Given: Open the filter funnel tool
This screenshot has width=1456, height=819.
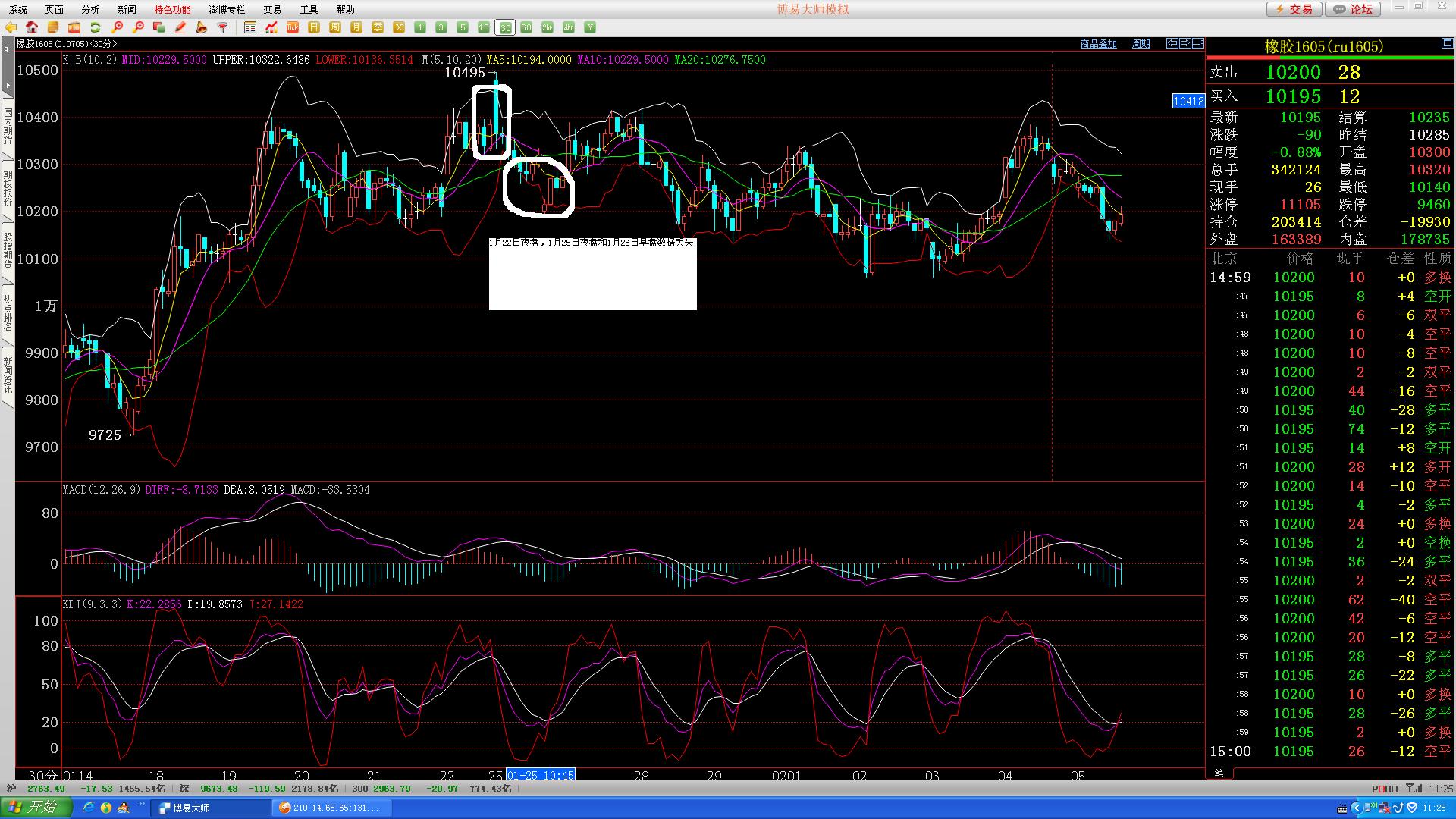Looking at the screenshot, I should 222,27.
